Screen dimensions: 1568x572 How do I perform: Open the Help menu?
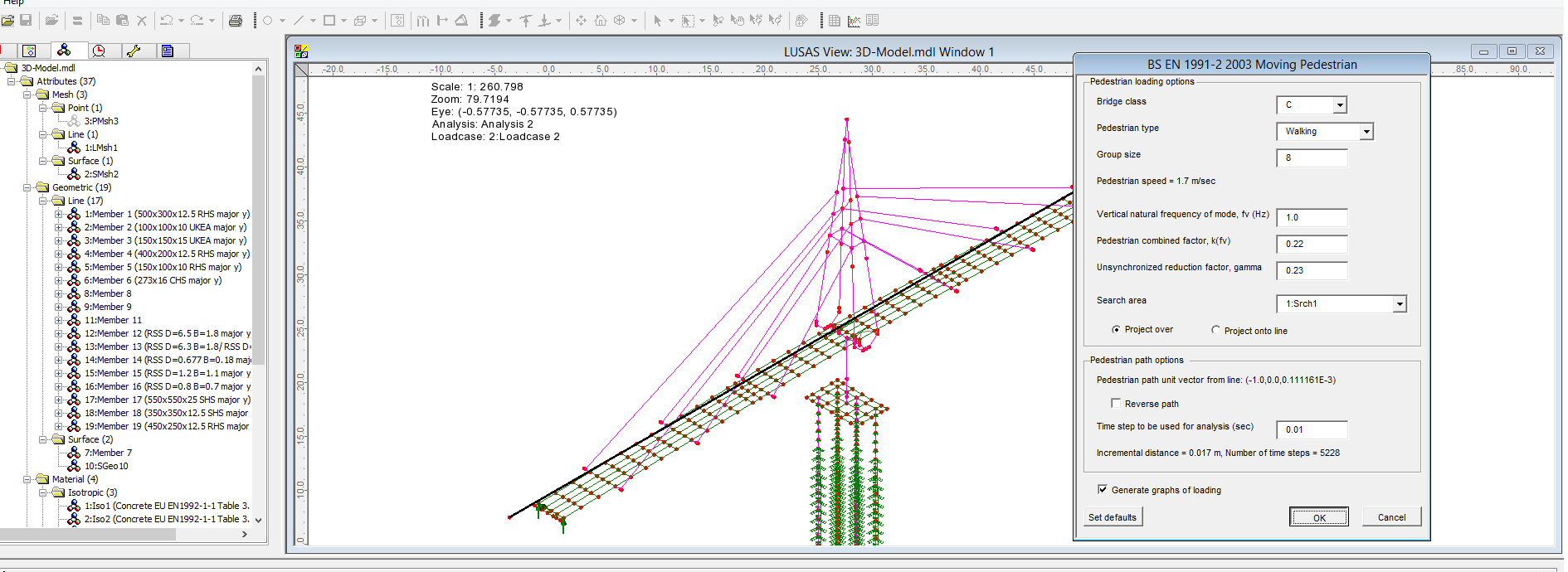pyautogui.click(x=13, y=2)
